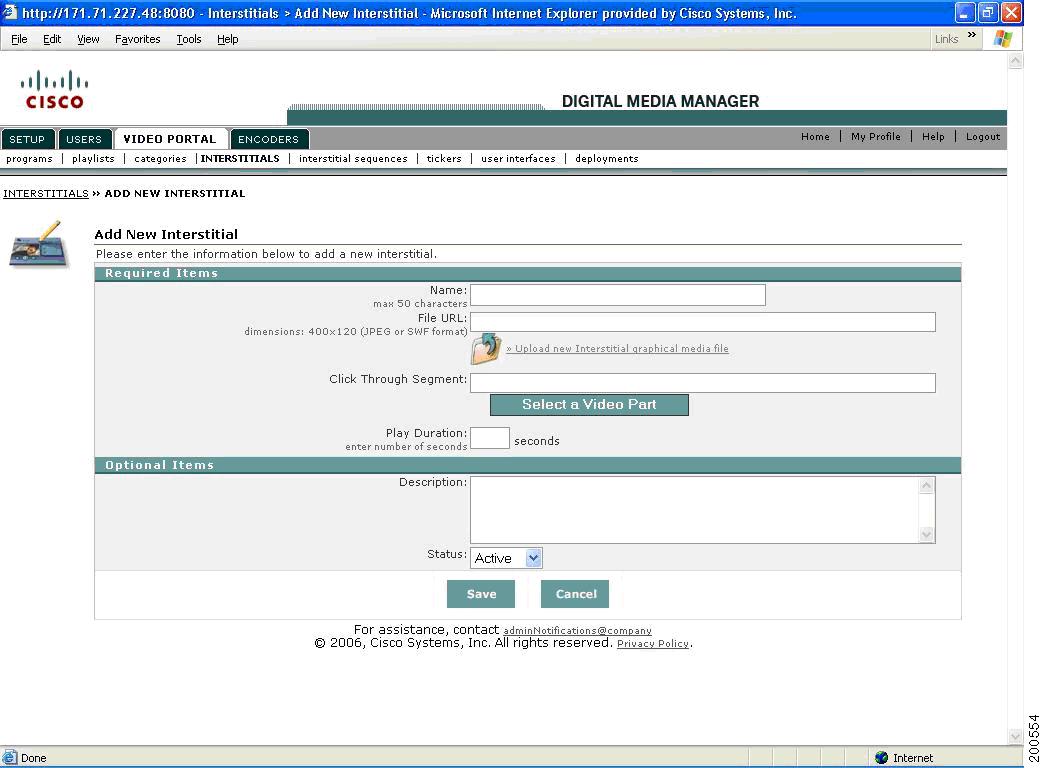Click the Description scrollbar down arrow
This screenshot has height=768, width=1042.
tap(927, 535)
